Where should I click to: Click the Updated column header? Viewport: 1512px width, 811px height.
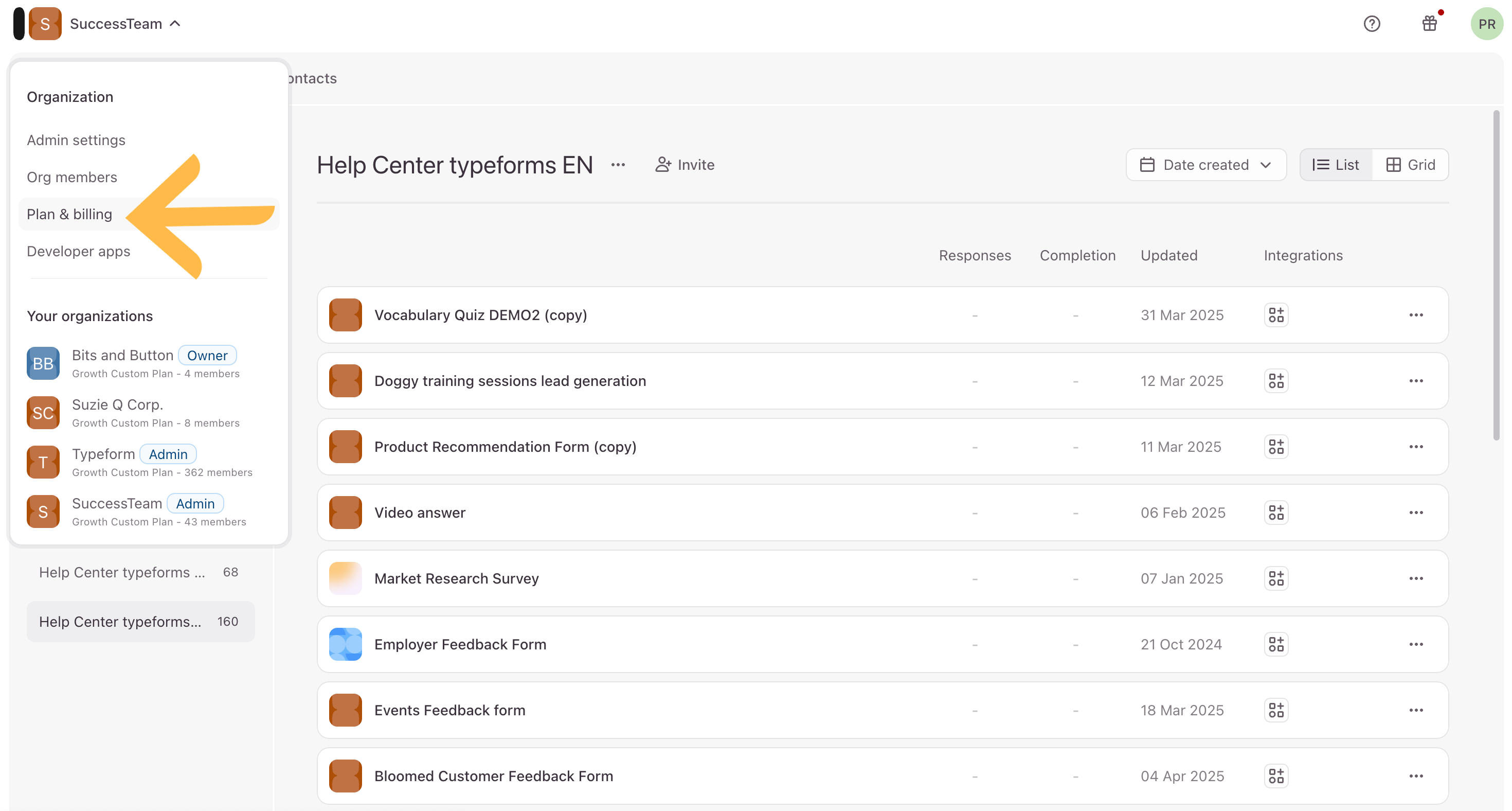tap(1168, 255)
